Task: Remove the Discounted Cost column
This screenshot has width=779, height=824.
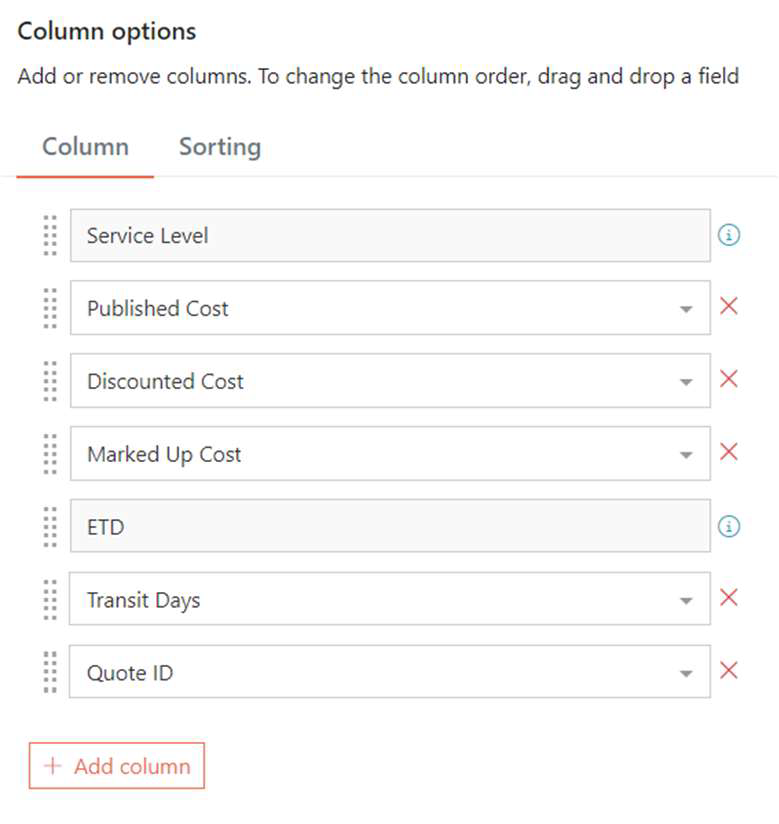Action: click(729, 378)
